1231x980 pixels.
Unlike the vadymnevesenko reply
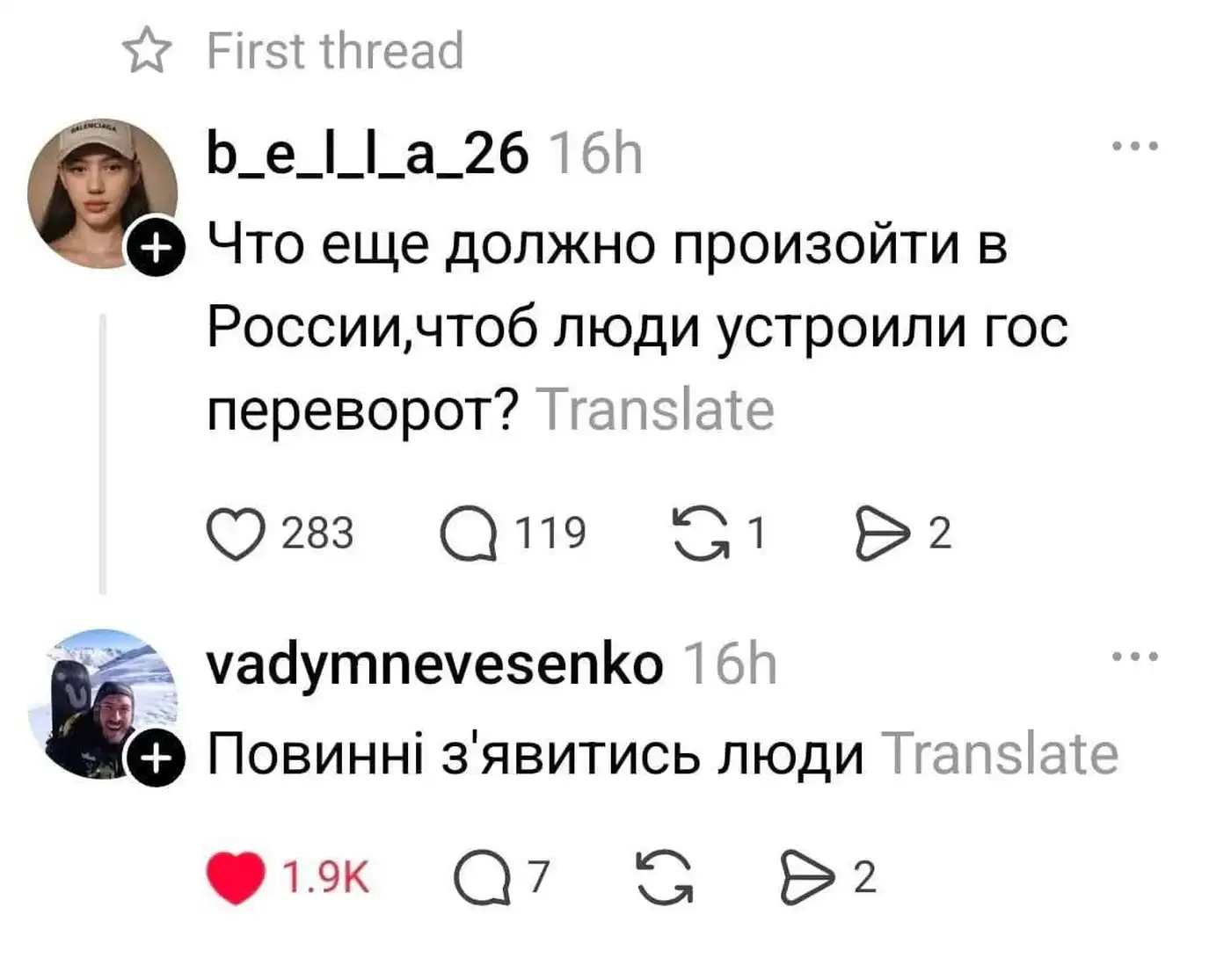[x=236, y=877]
